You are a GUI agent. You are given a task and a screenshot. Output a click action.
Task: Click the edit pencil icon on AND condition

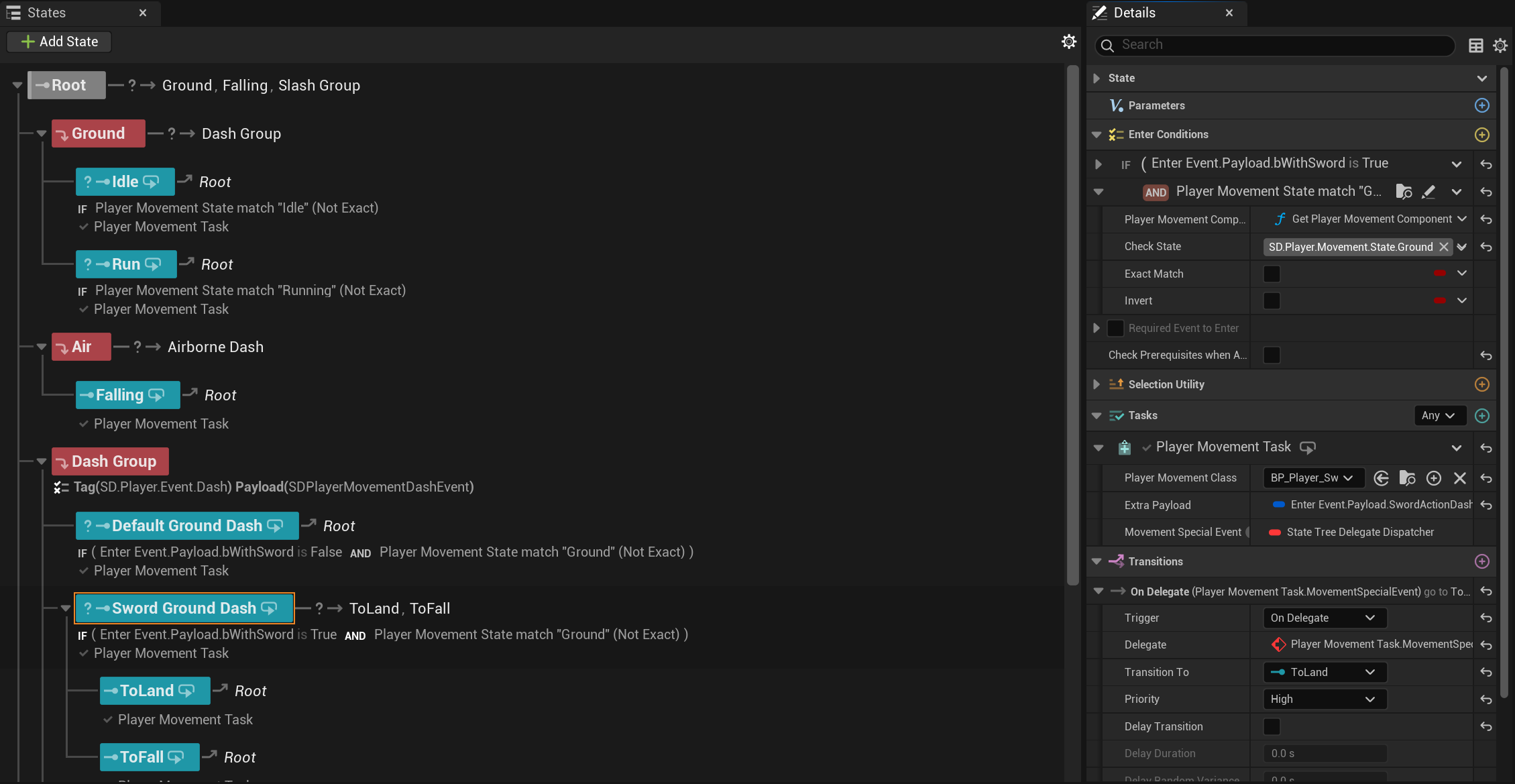click(1428, 192)
